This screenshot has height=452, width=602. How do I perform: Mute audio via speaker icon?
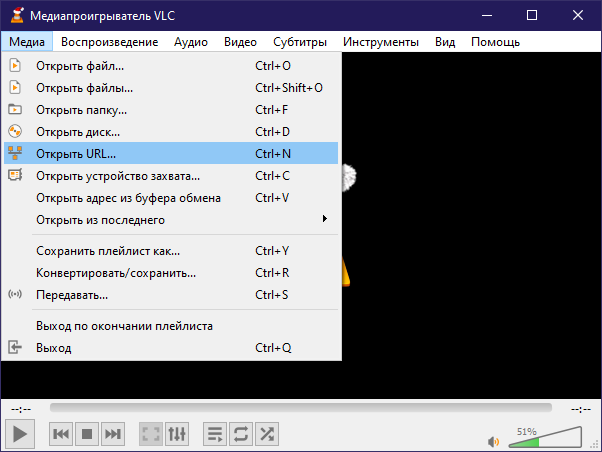pos(493,440)
